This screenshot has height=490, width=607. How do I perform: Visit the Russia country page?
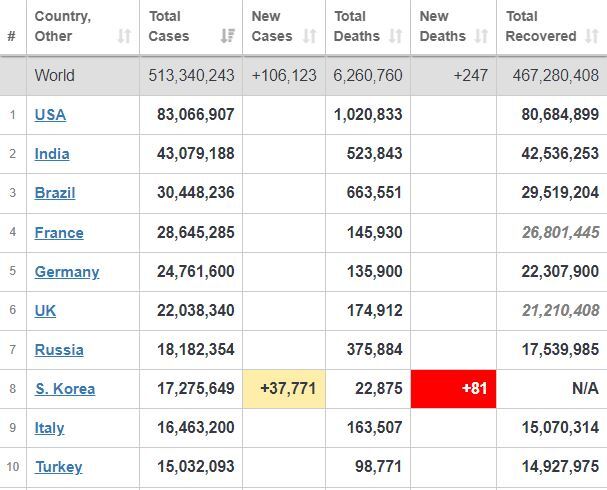point(59,350)
